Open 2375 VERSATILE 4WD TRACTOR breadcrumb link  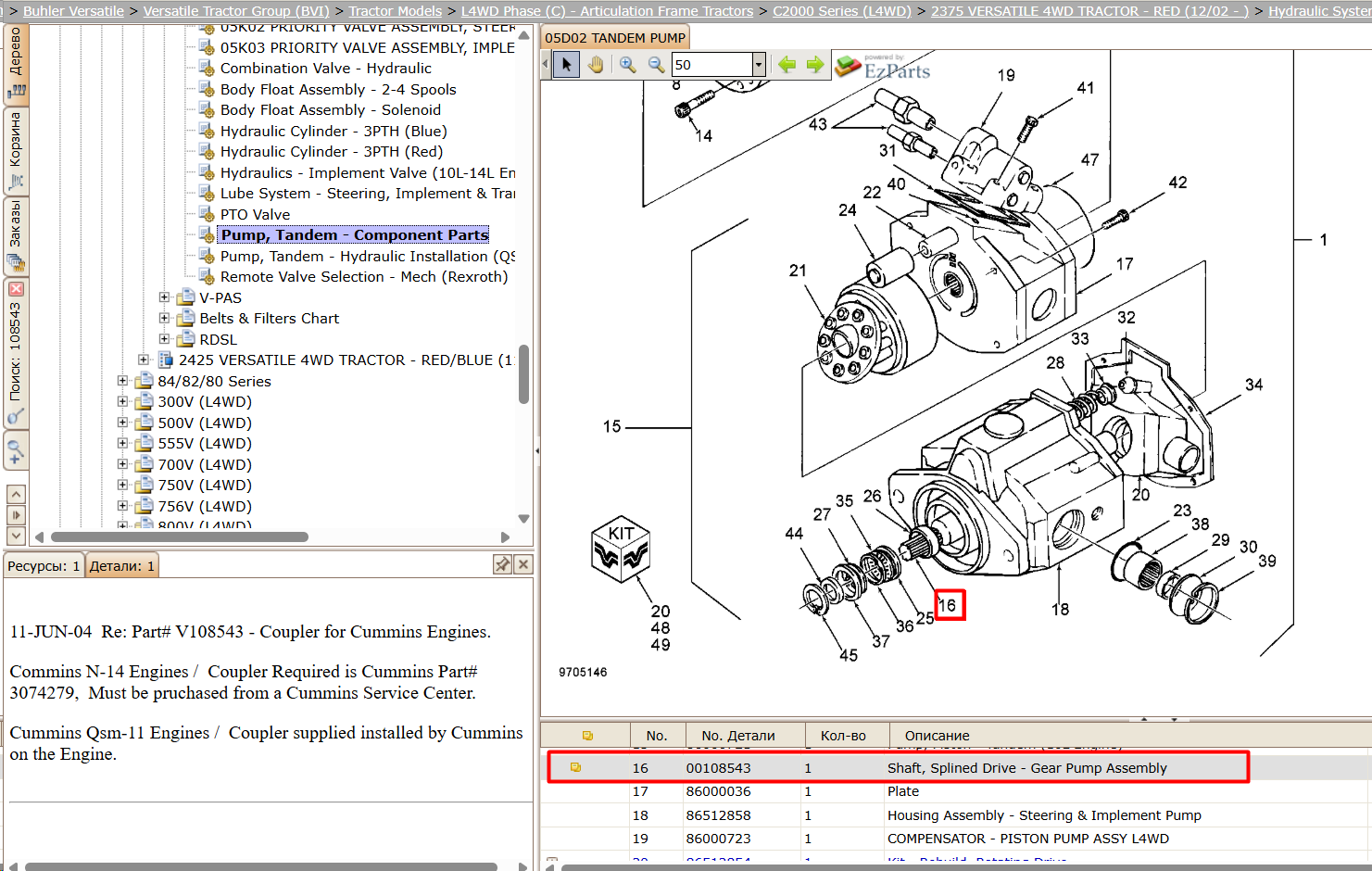coord(1089,11)
